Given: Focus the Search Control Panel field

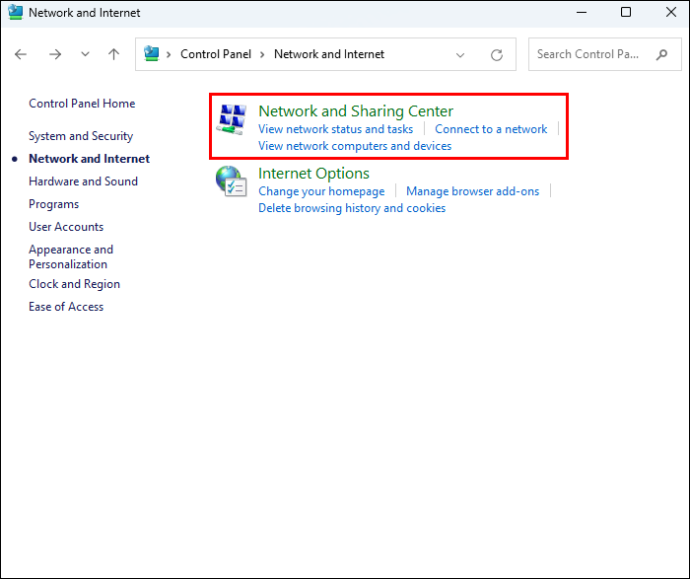Looking at the screenshot, I should click(x=605, y=54).
